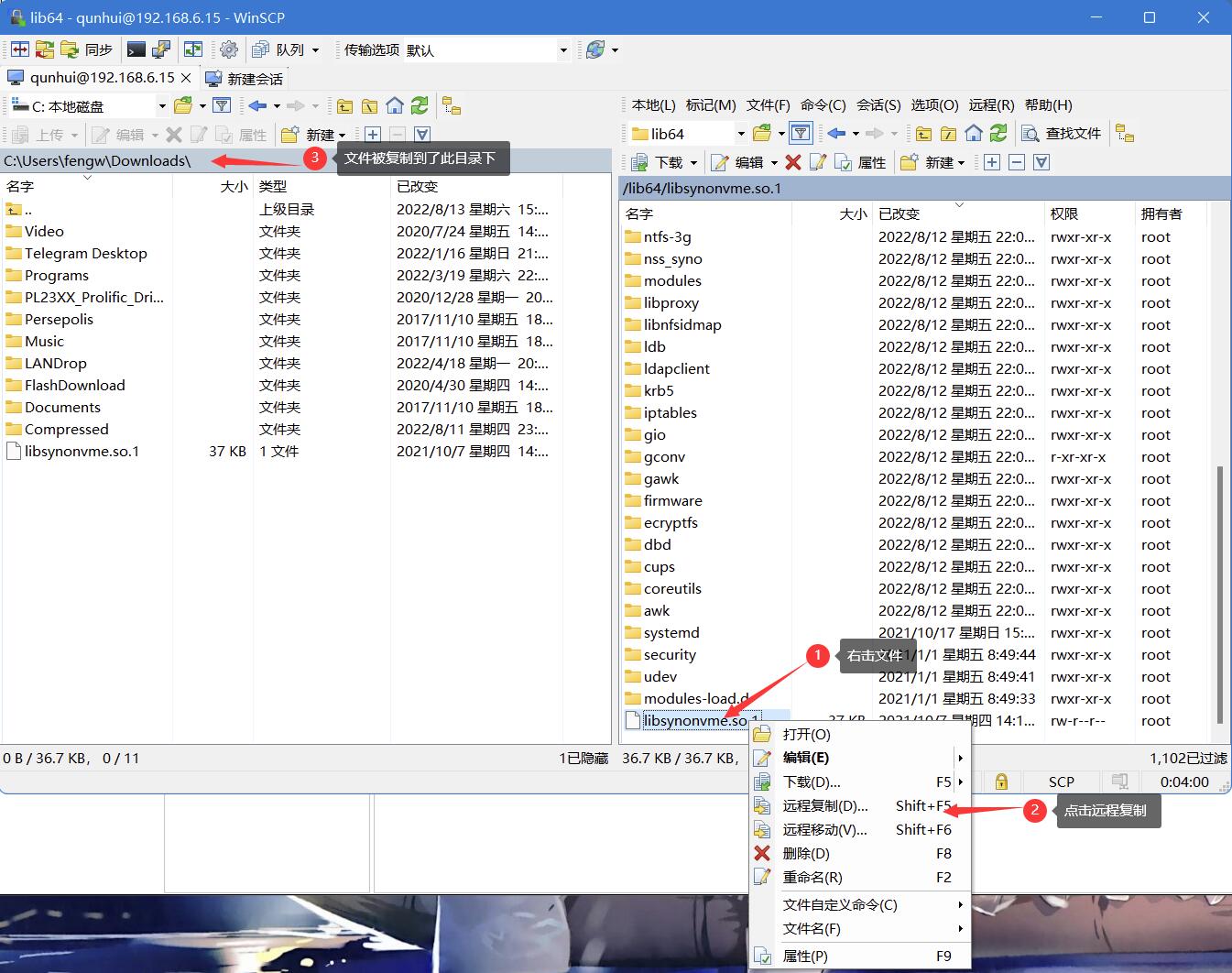Open the transfer settings dropdown showing 默认
The image size is (1232, 973).
pyautogui.click(x=562, y=50)
